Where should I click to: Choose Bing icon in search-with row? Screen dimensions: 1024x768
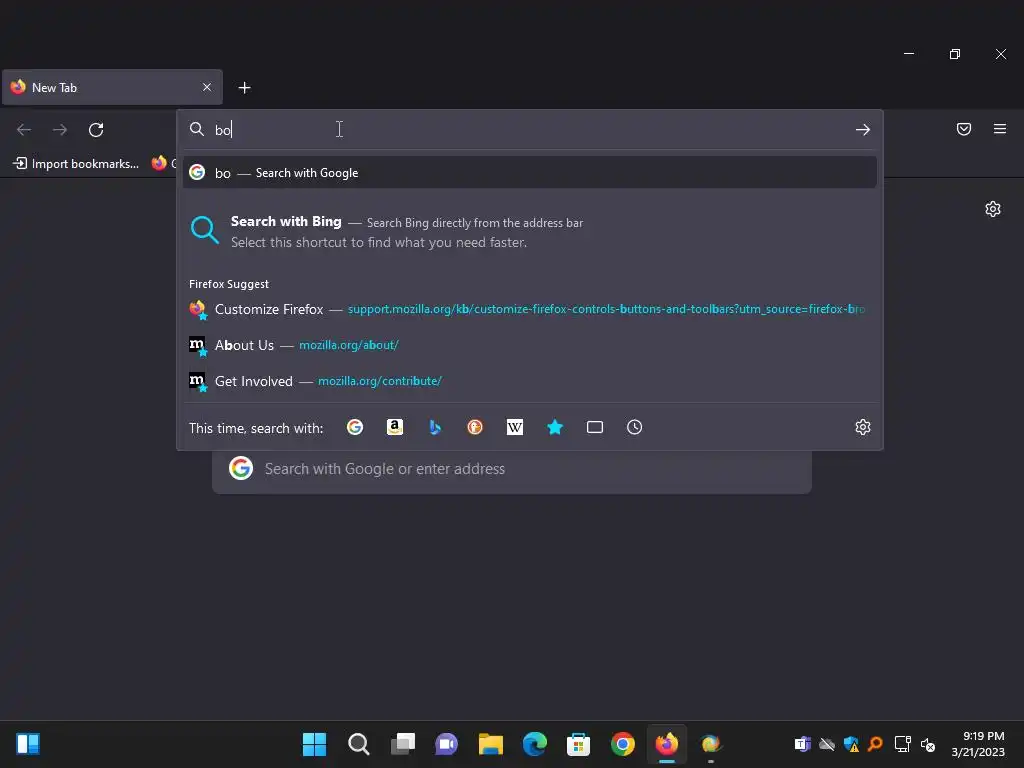coord(435,427)
